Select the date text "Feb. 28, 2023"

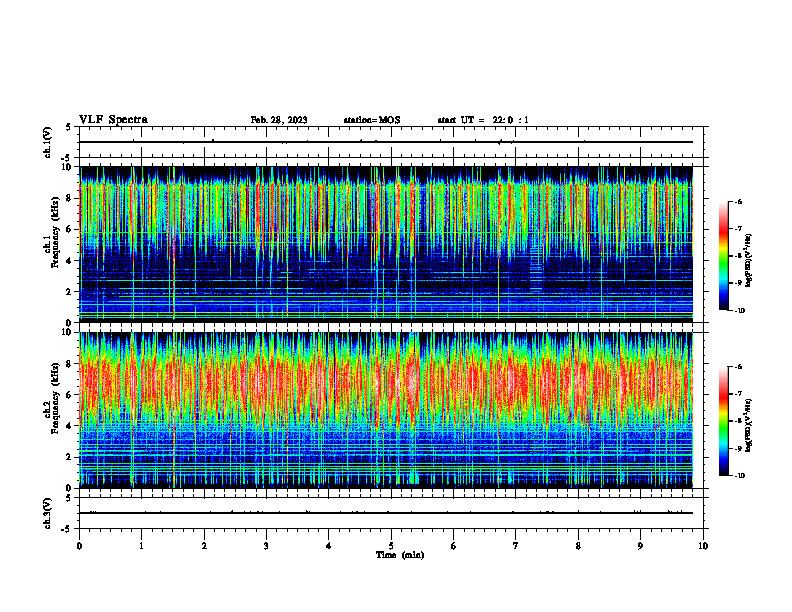[279, 120]
